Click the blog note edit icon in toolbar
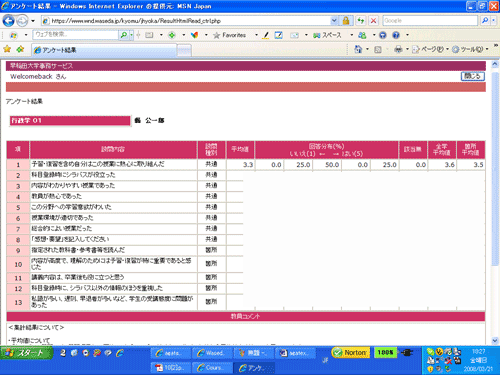This screenshot has width=500, height=375. coord(279,35)
